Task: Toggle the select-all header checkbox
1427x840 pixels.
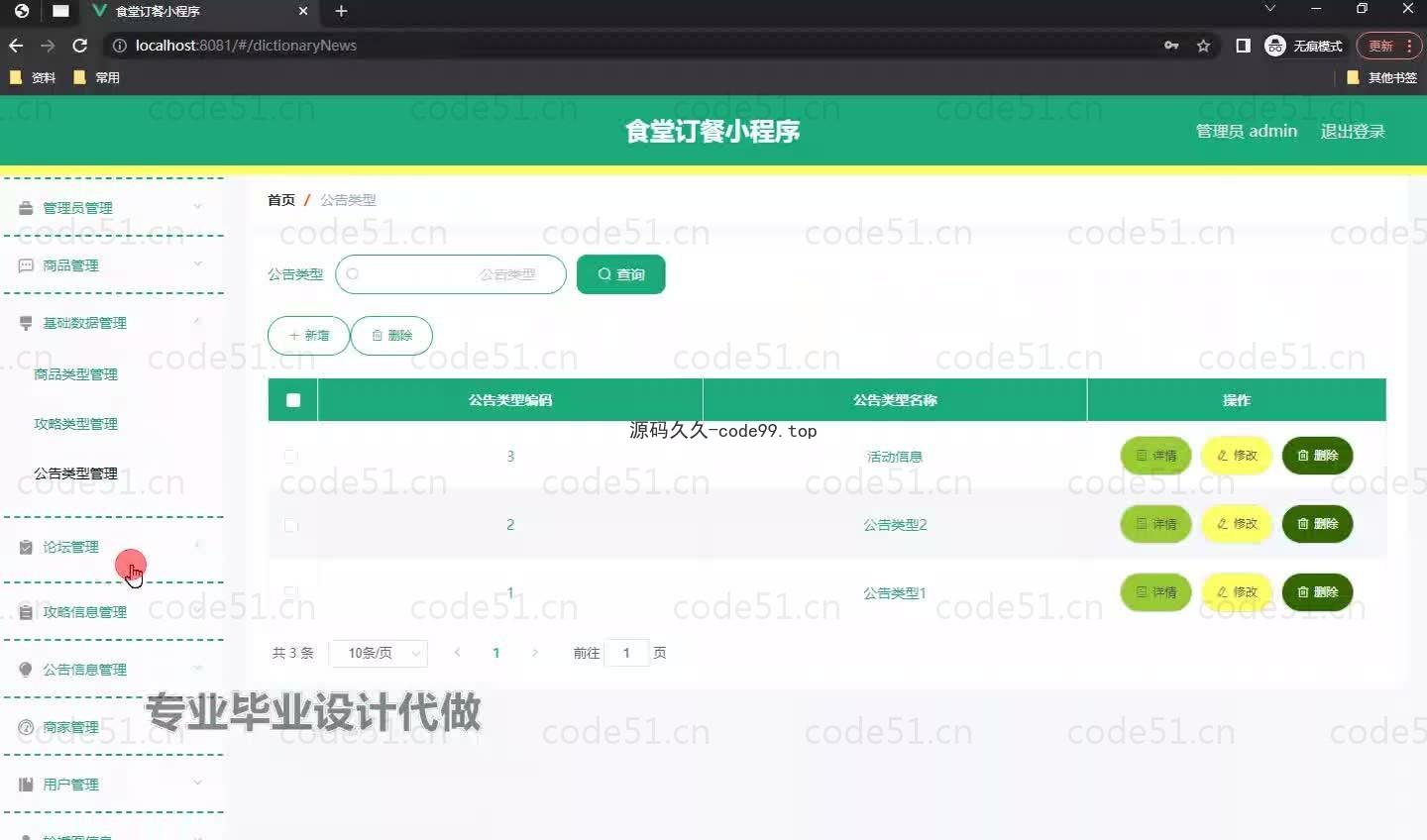Action: click(x=292, y=400)
